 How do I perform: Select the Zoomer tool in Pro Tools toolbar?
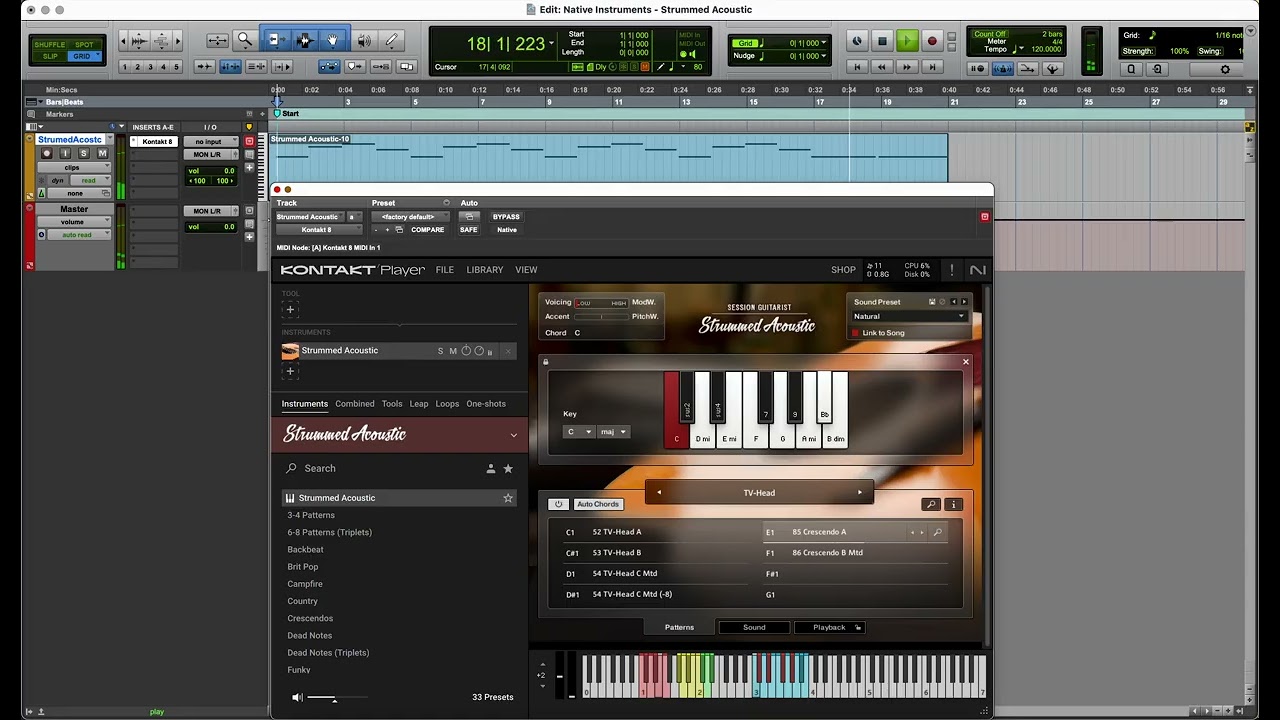point(244,40)
